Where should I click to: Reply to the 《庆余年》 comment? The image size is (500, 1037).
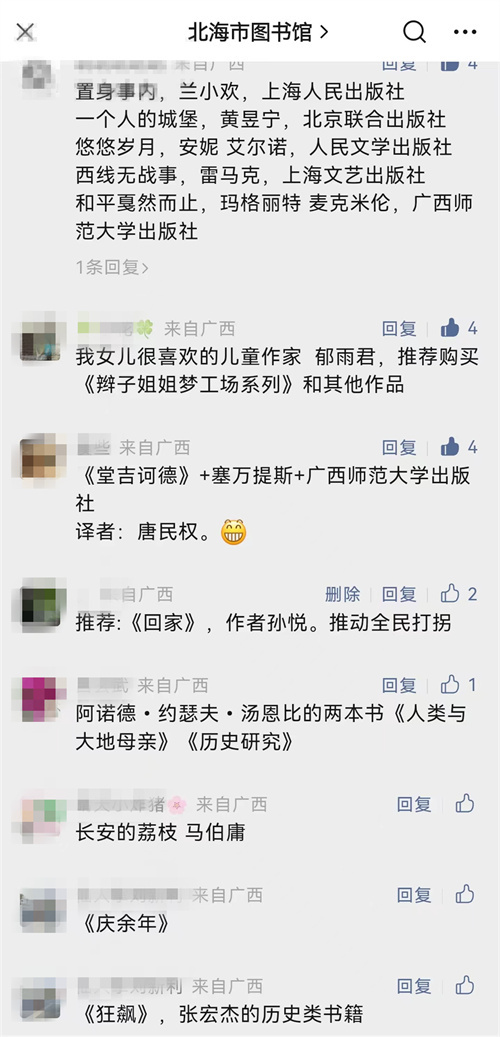pyautogui.click(x=414, y=895)
